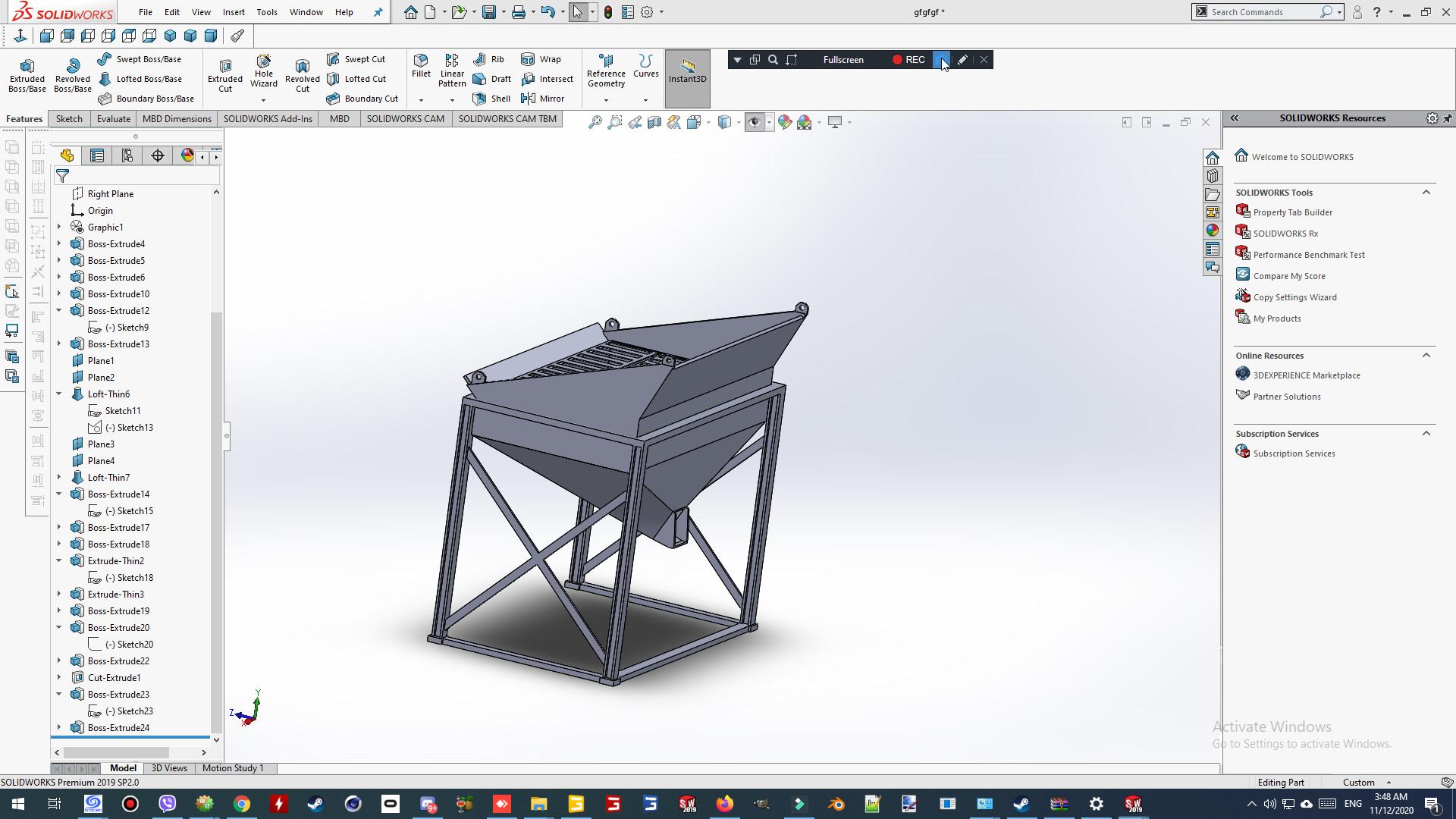Image resolution: width=1456 pixels, height=819 pixels.
Task: Collapse the Loft-Thin6 feature
Action: click(59, 394)
